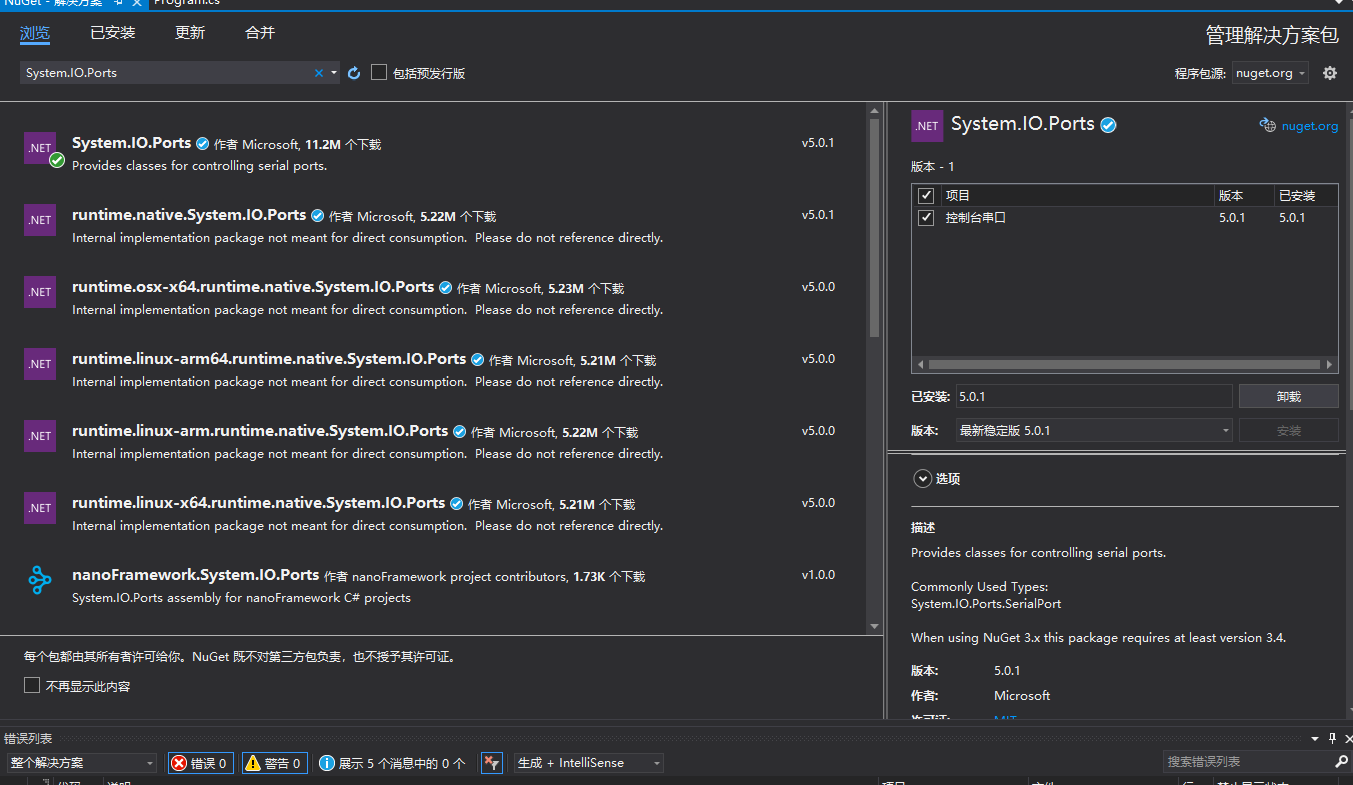
Task: Switch to the Program.cs tab
Action: coord(187,3)
